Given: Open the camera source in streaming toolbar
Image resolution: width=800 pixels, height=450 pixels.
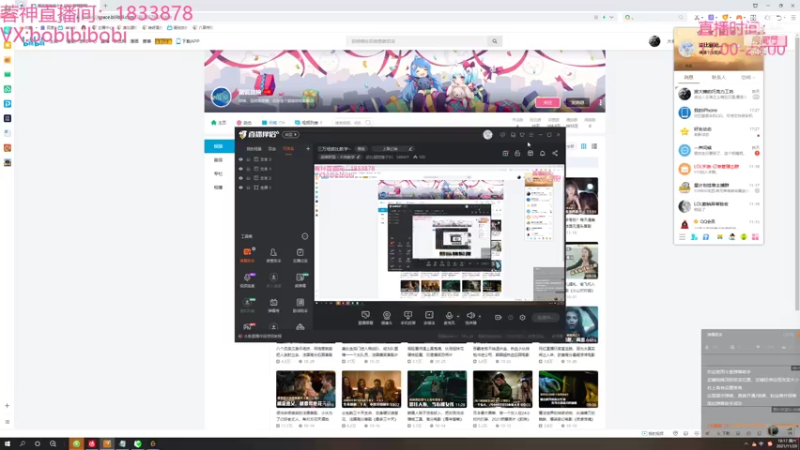Looking at the screenshot, I should coord(387,316).
